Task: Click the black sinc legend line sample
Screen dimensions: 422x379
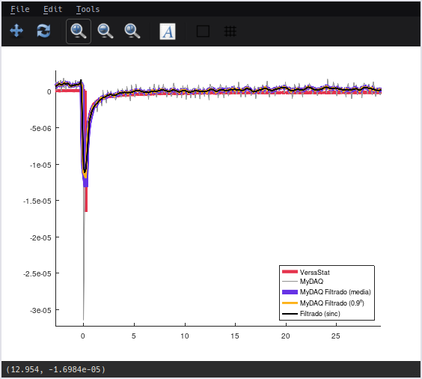Action: 290,314
